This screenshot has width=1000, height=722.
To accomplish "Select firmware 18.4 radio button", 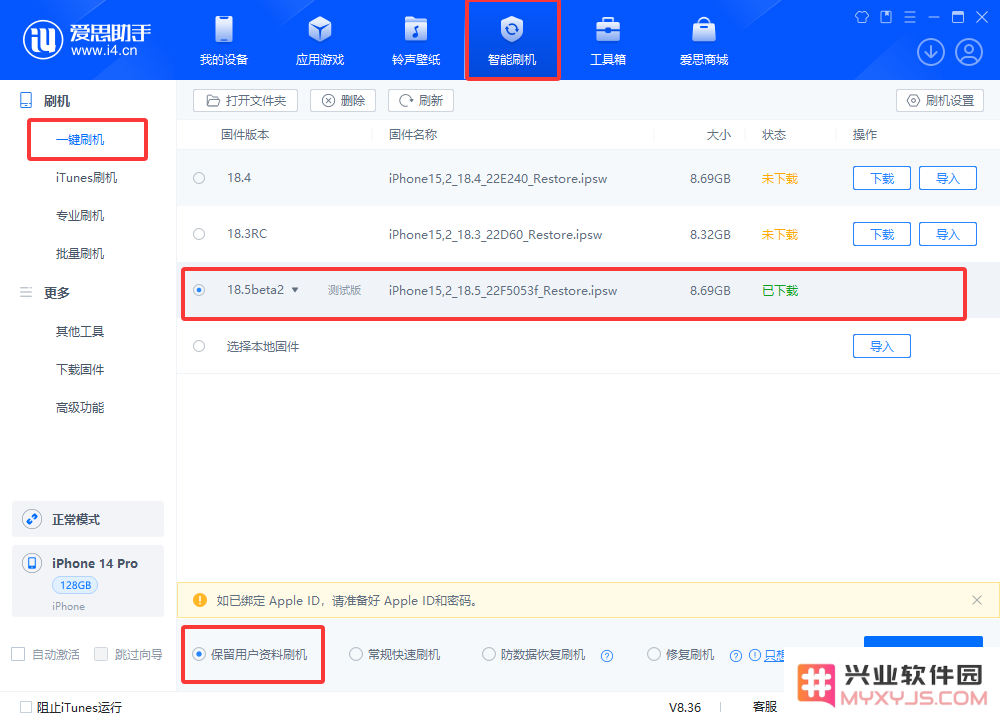I will coord(199,178).
